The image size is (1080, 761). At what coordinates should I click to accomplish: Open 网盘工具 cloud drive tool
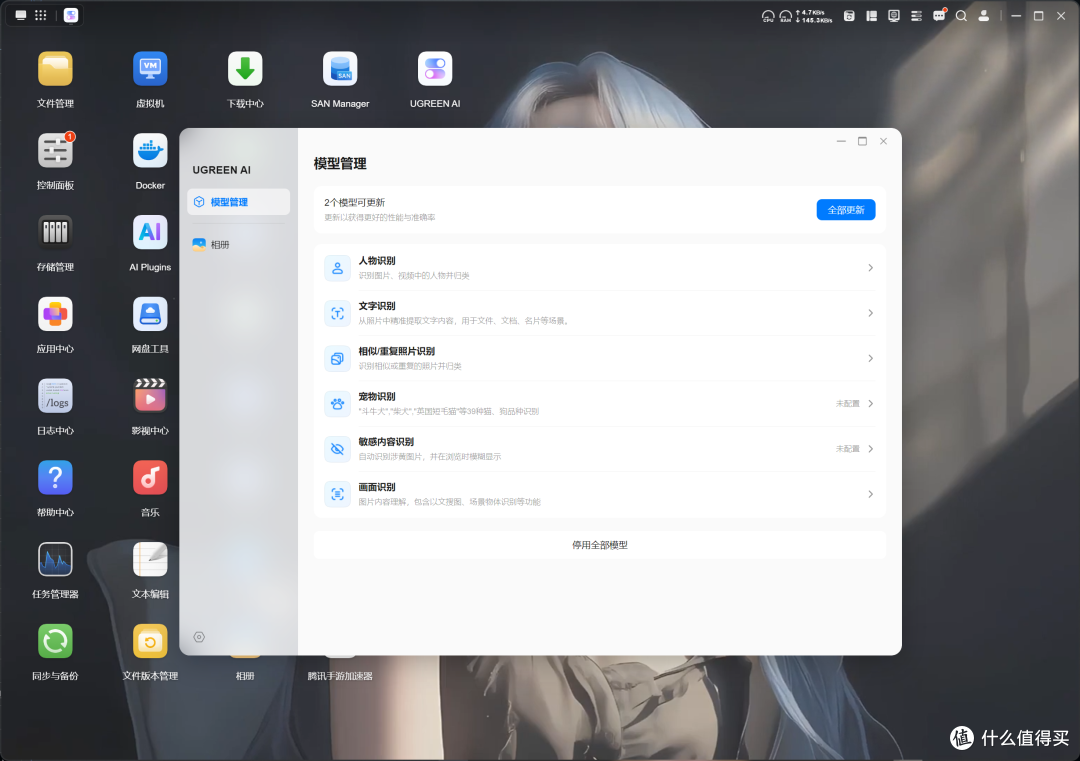click(x=150, y=314)
